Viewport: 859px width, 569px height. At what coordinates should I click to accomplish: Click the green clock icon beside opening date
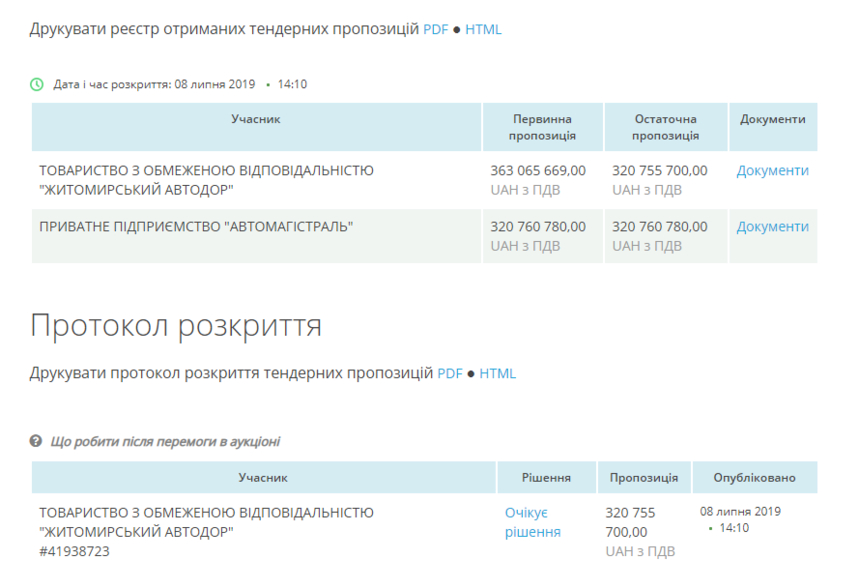pos(37,84)
